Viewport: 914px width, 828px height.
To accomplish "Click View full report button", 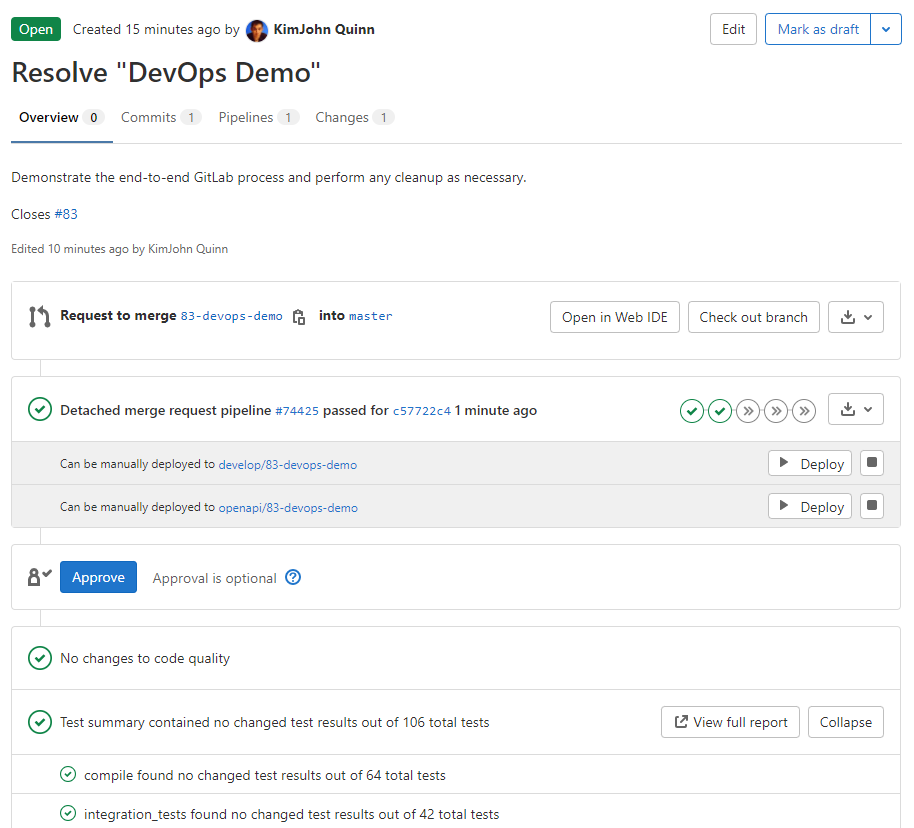I will click(x=730, y=722).
